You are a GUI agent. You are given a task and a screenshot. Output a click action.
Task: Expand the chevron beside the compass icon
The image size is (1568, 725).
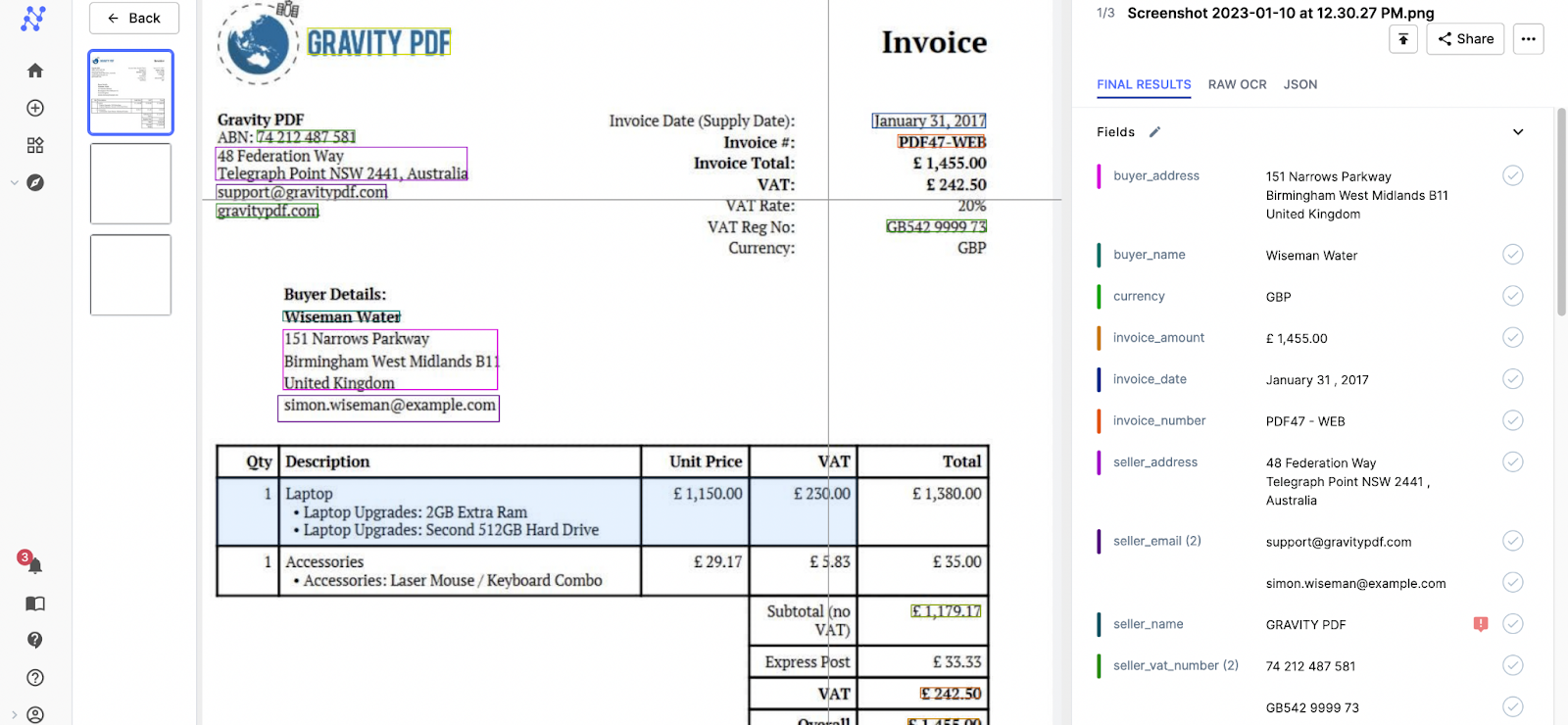(14, 182)
